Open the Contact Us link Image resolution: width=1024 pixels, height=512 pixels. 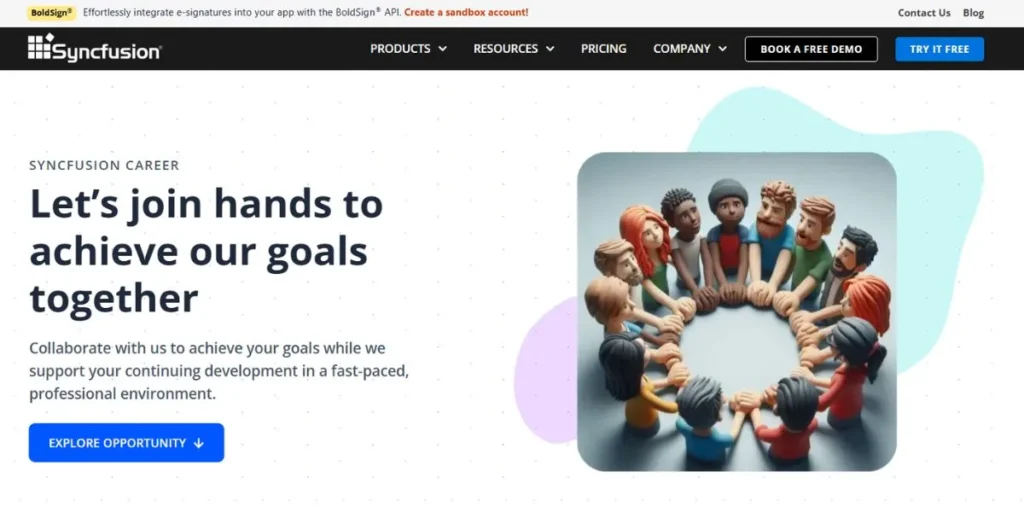pyautogui.click(x=924, y=13)
